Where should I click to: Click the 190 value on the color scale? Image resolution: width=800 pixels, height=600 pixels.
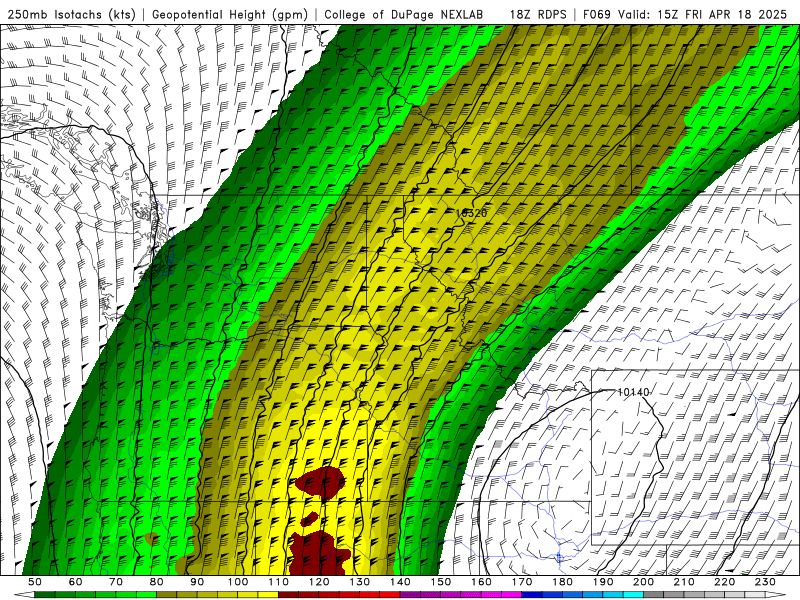(x=604, y=582)
